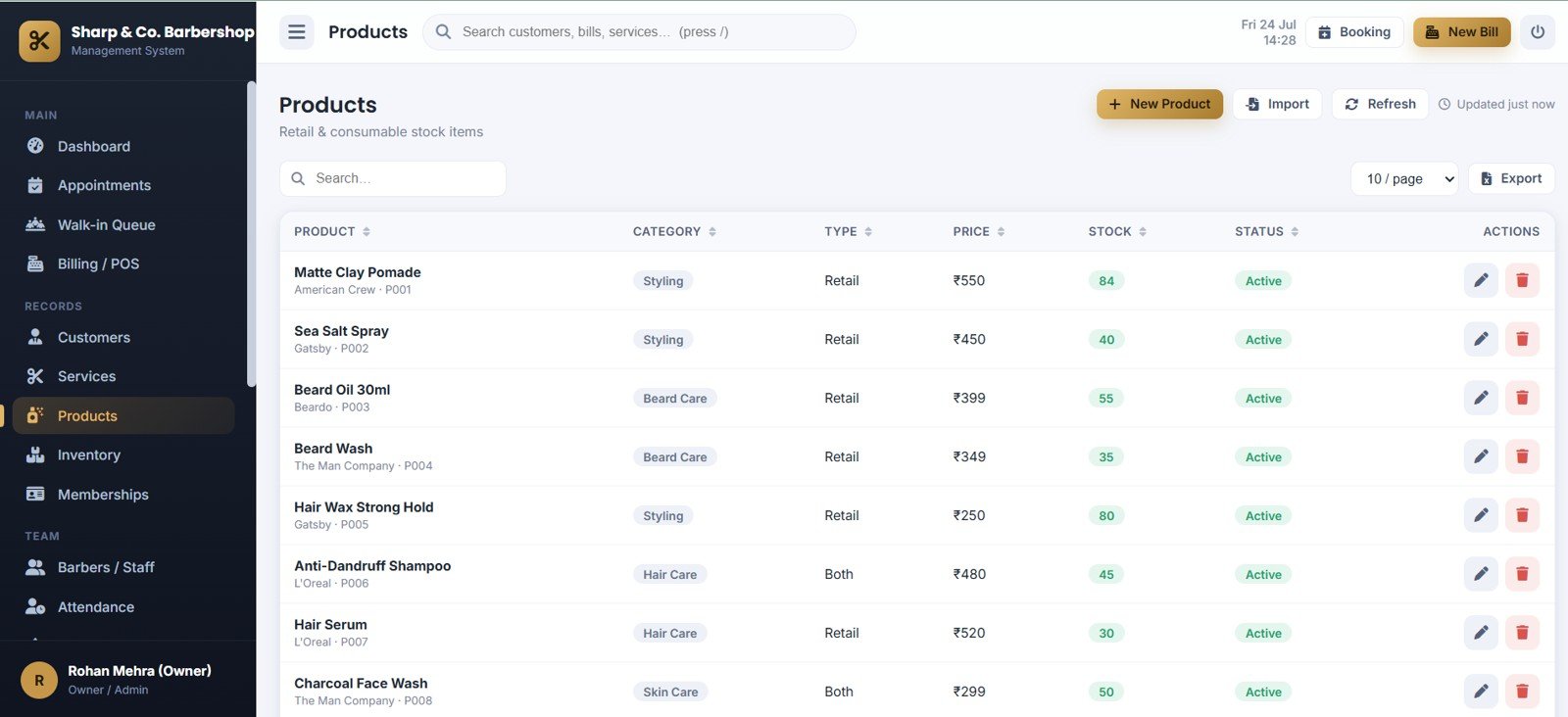Delete the Matte Clay Pomade product
The image size is (1568, 717).
[x=1522, y=280]
